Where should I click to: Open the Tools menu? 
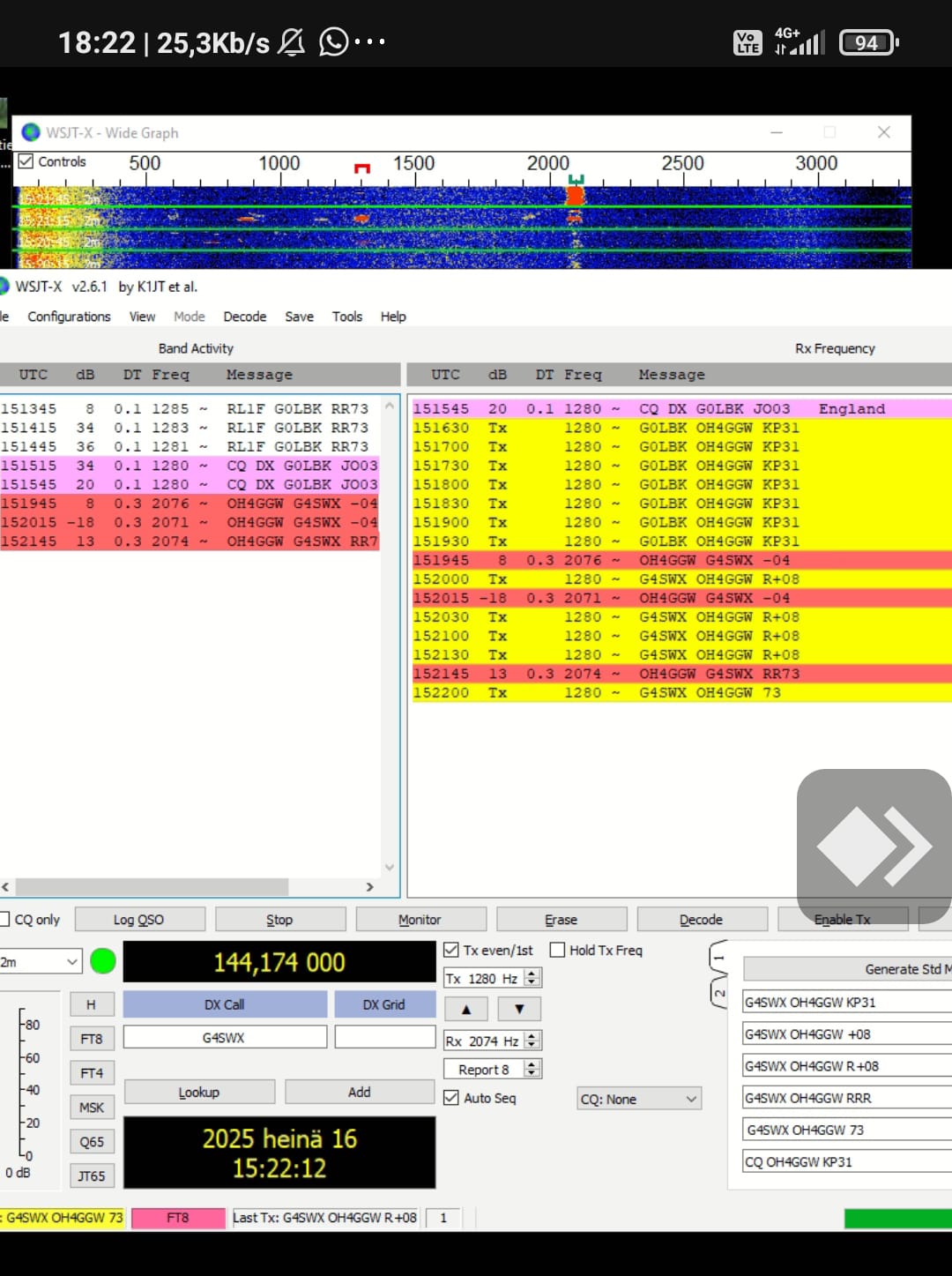[x=347, y=317]
